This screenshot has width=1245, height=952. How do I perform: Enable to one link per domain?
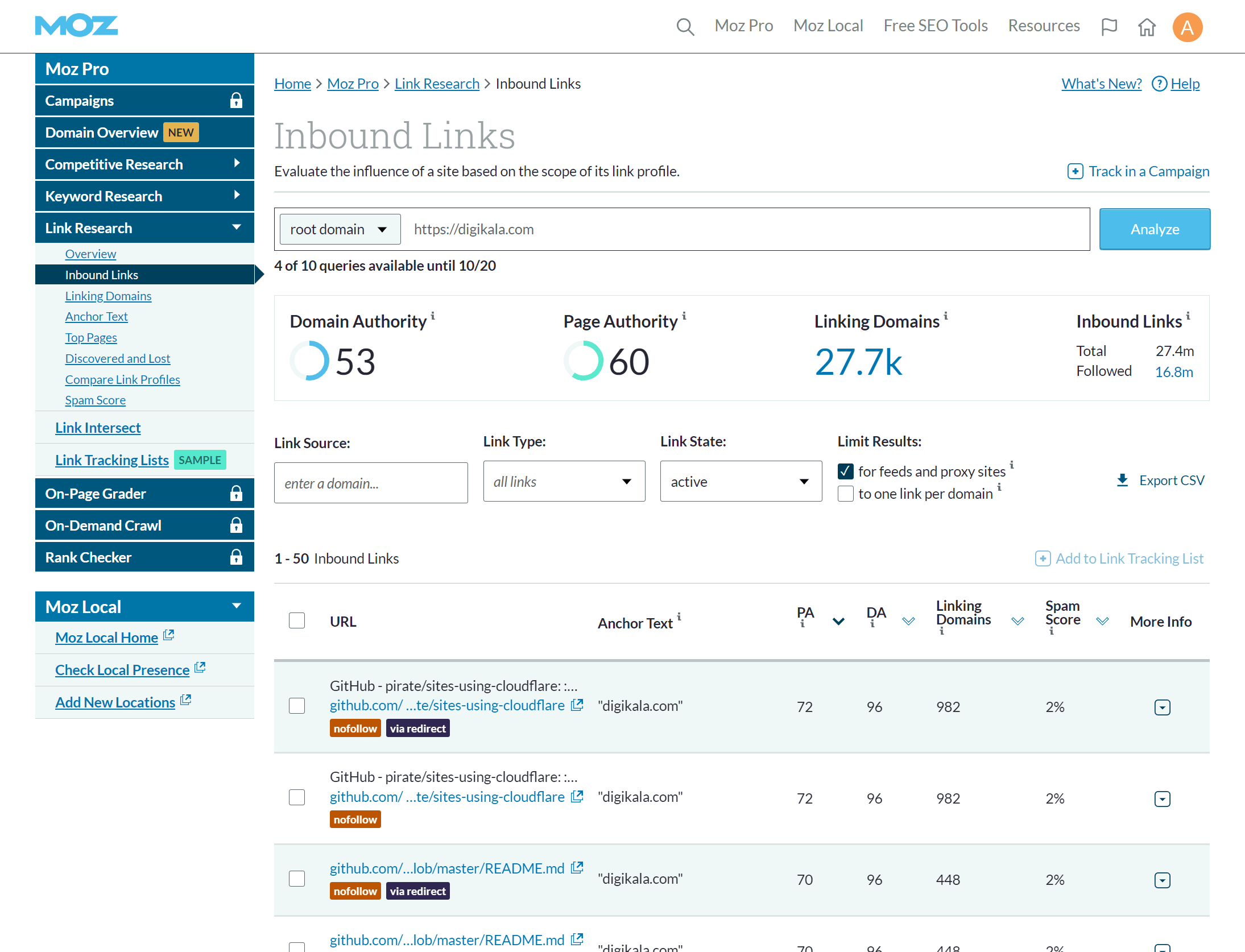[846, 494]
